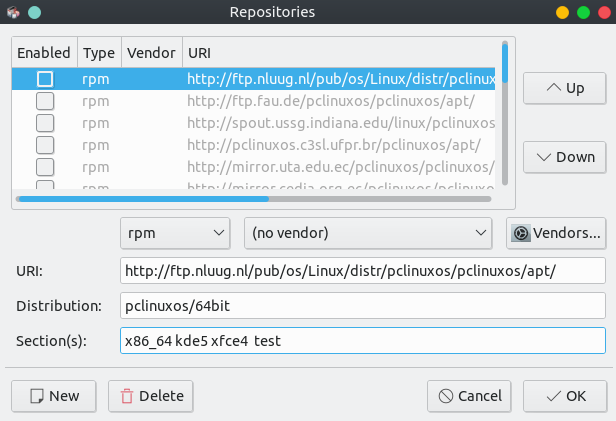The height and width of the screenshot is (421, 616).
Task: Enable the spout.ussg.indiana.edu repository checkbox
Action: pyautogui.click(x=45, y=123)
